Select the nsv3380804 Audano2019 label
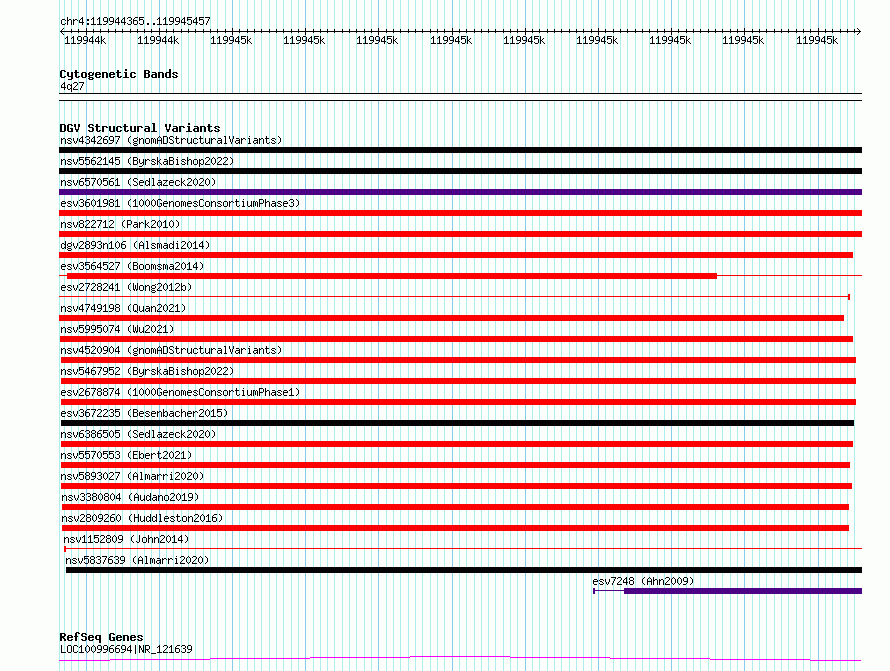This screenshot has width=890, height=671. pos(130,497)
